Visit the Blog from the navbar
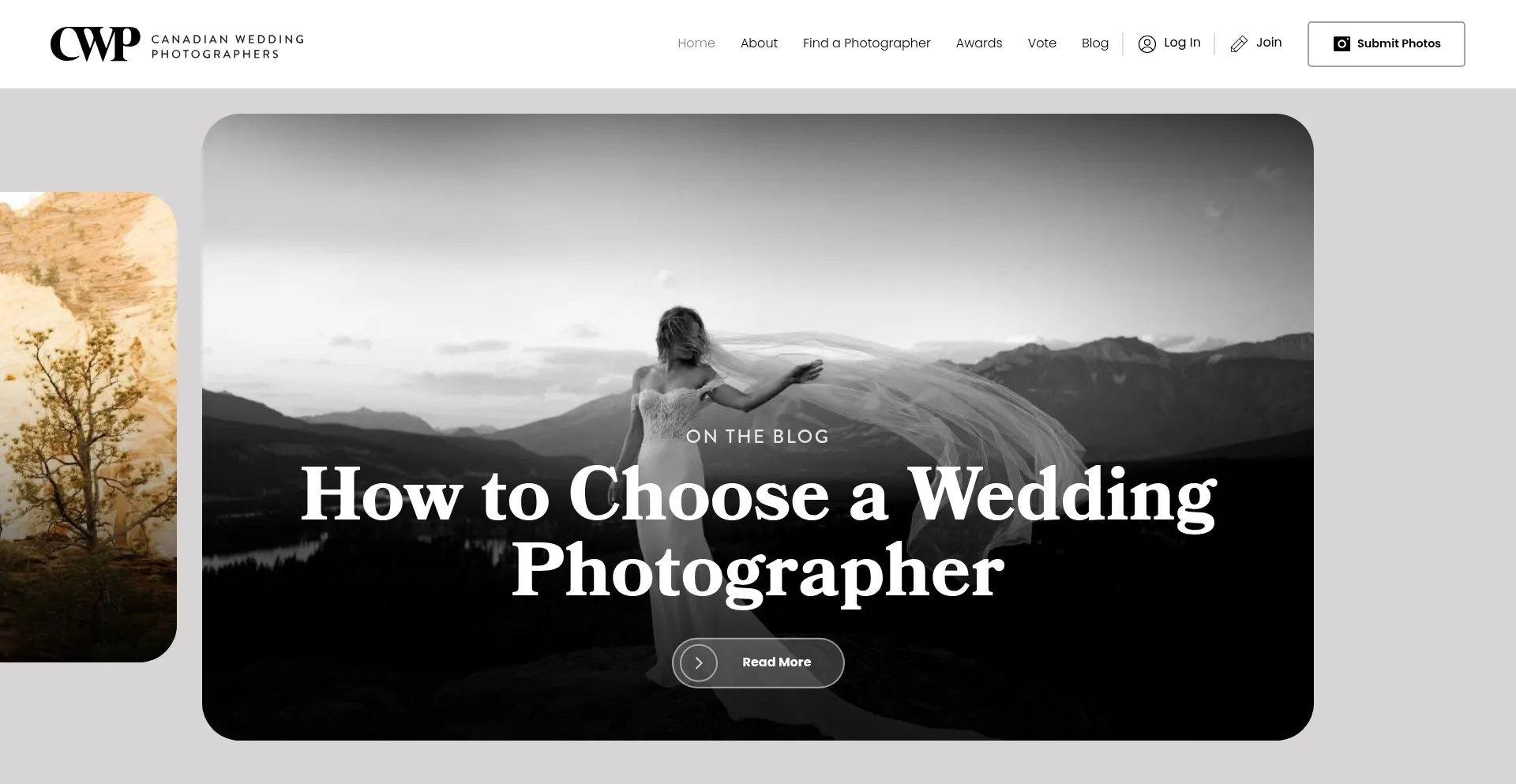The image size is (1516, 784). [1095, 43]
